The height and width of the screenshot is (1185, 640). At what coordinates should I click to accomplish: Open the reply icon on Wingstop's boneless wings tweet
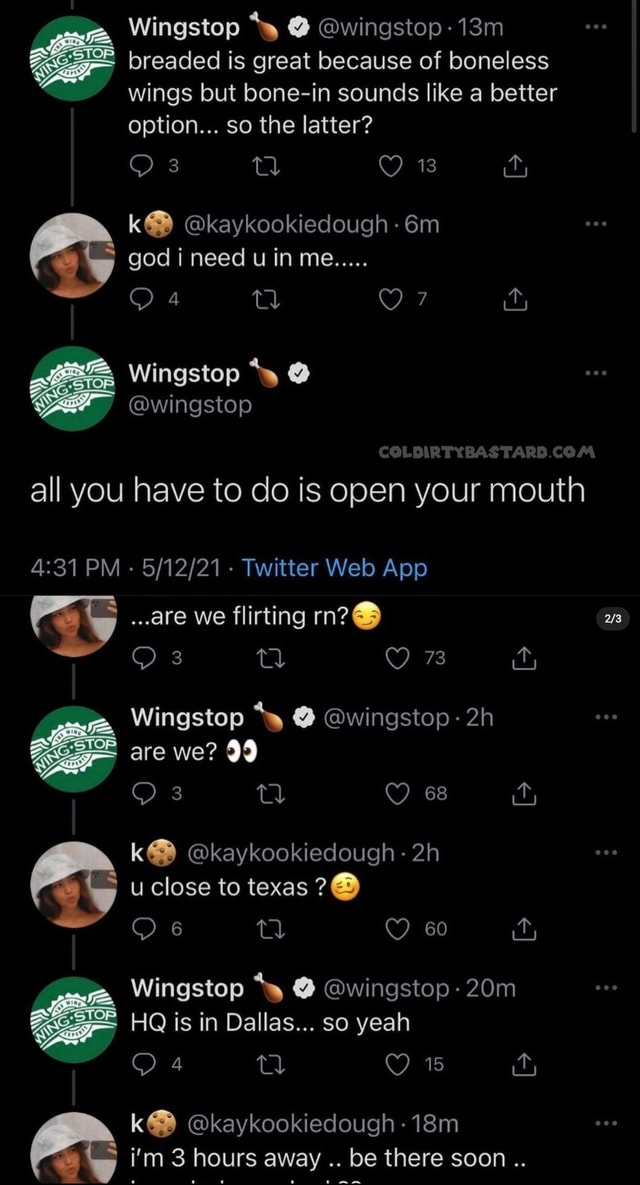point(141,167)
